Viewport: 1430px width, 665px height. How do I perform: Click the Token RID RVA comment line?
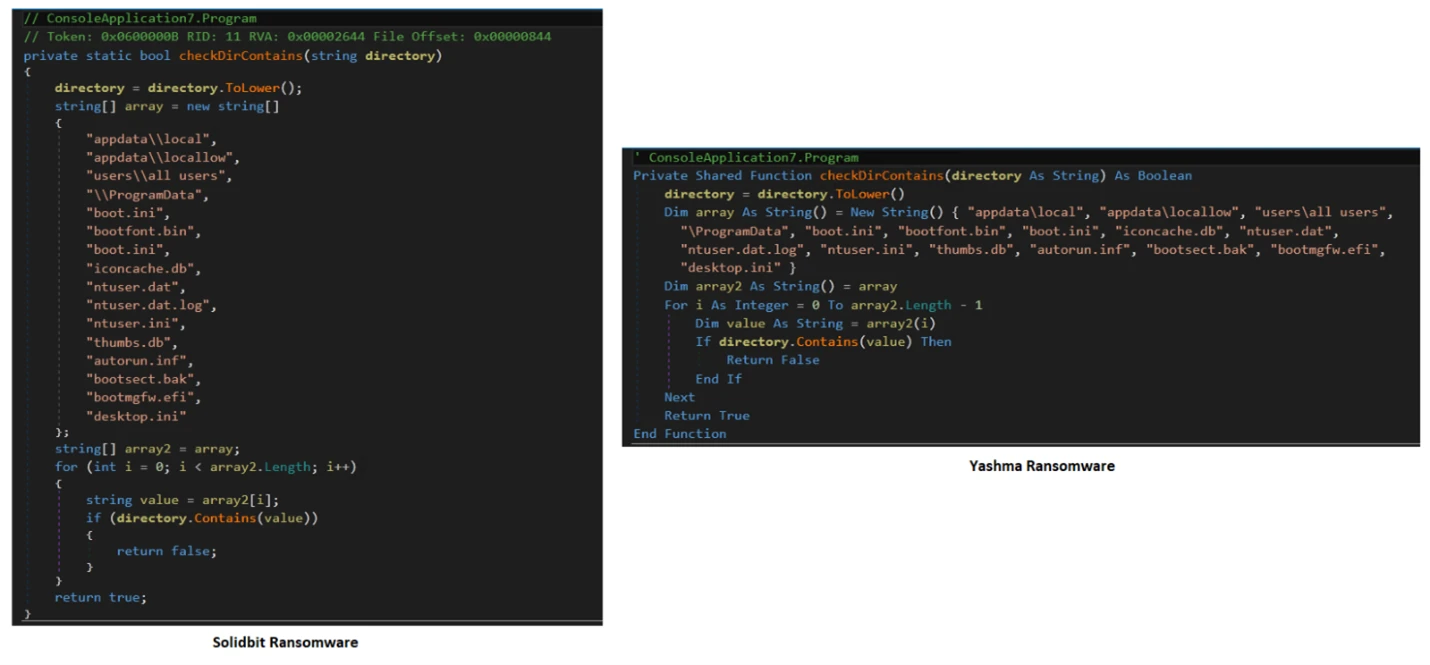click(x=287, y=37)
